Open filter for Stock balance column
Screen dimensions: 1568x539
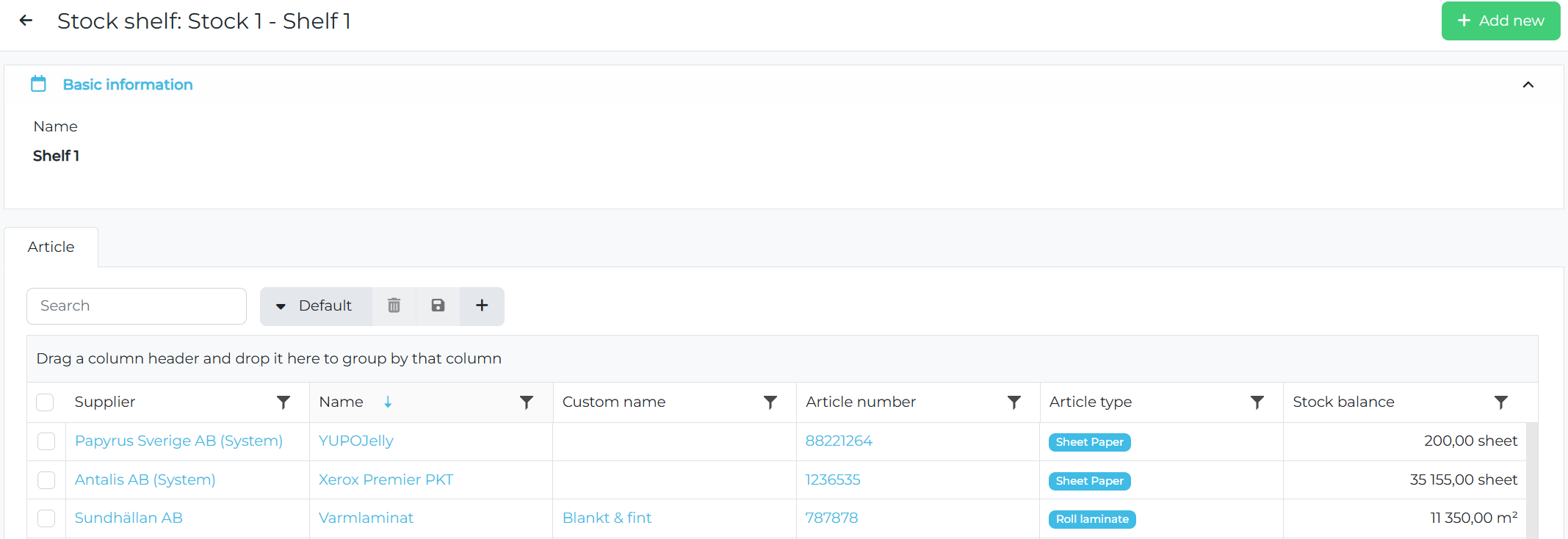1500,402
